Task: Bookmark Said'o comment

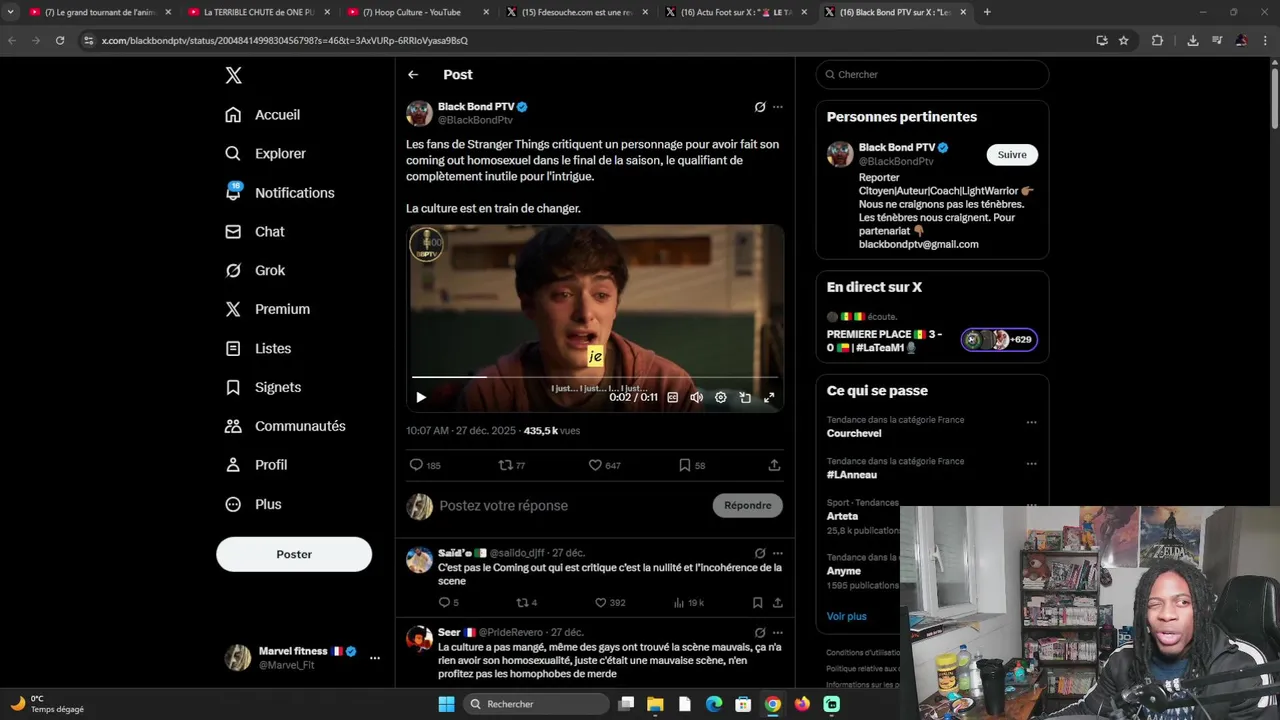Action: point(757,602)
